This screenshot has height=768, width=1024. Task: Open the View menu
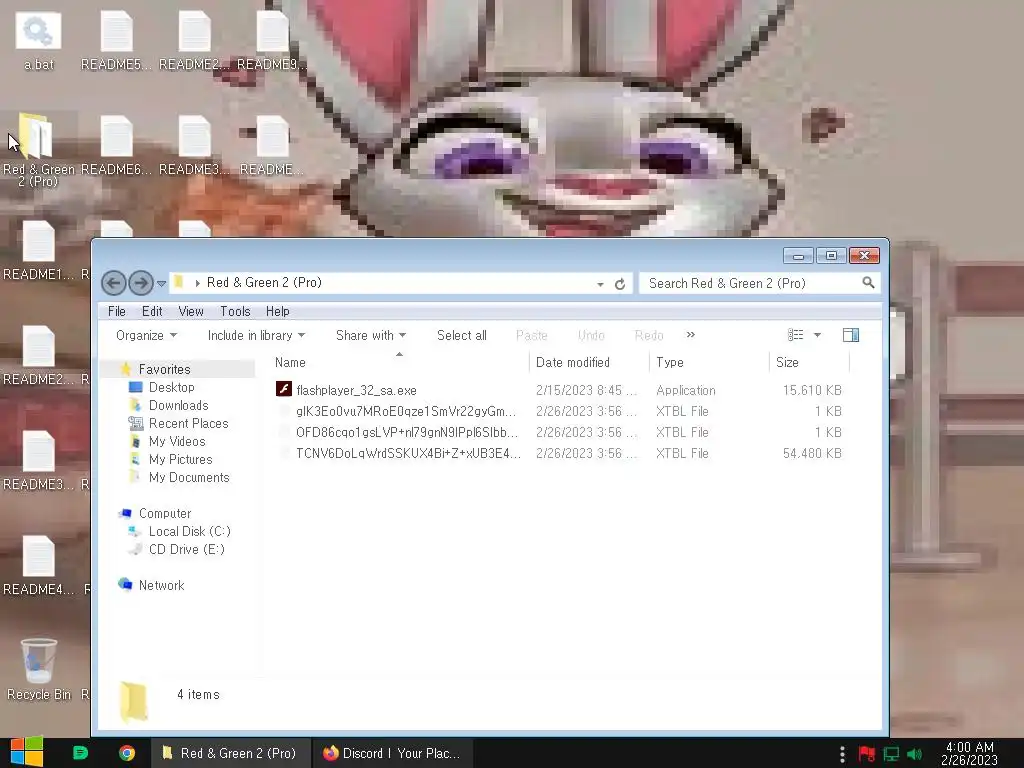click(191, 312)
